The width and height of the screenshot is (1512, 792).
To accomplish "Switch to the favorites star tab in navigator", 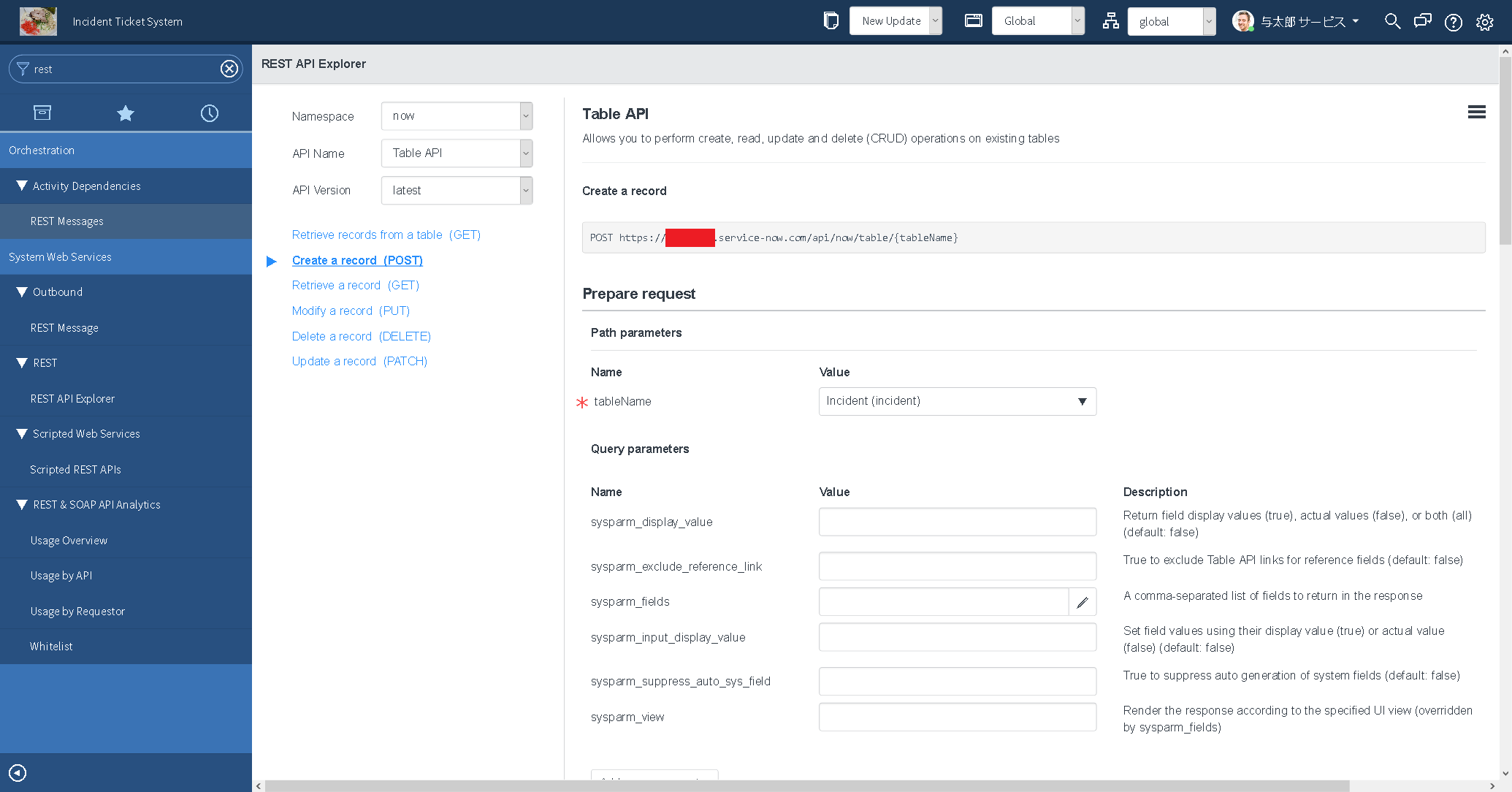I will point(126,113).
